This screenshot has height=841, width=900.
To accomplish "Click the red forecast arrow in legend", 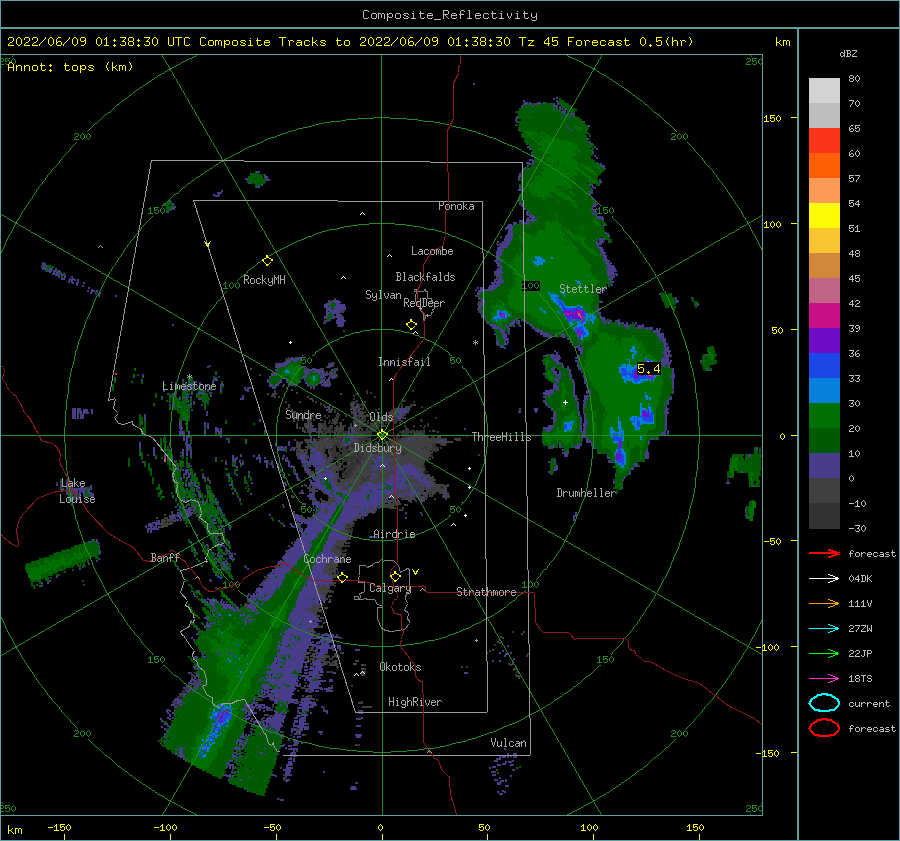I will (x=824, y=553).
